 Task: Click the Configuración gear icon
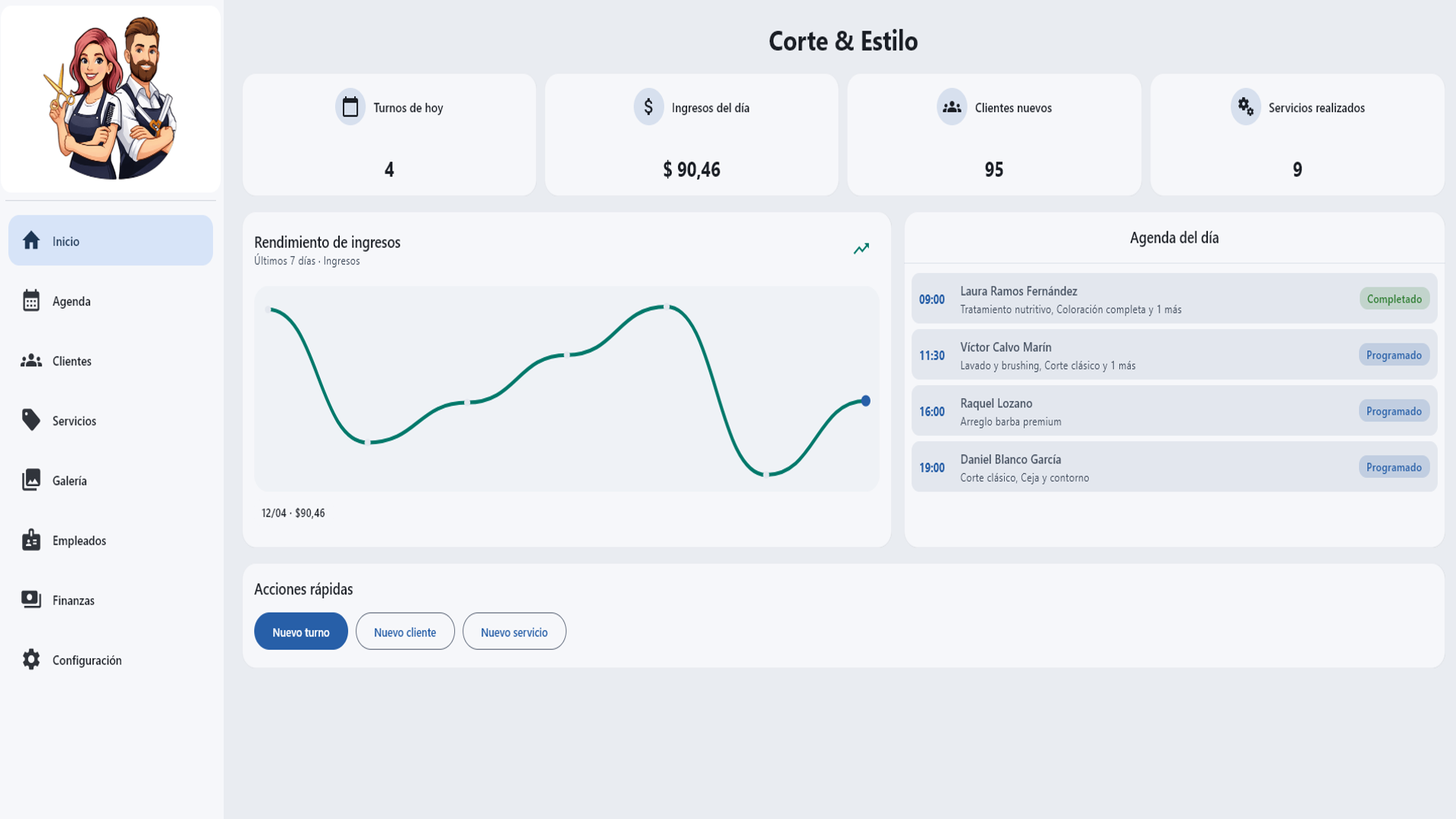point(31,660)
